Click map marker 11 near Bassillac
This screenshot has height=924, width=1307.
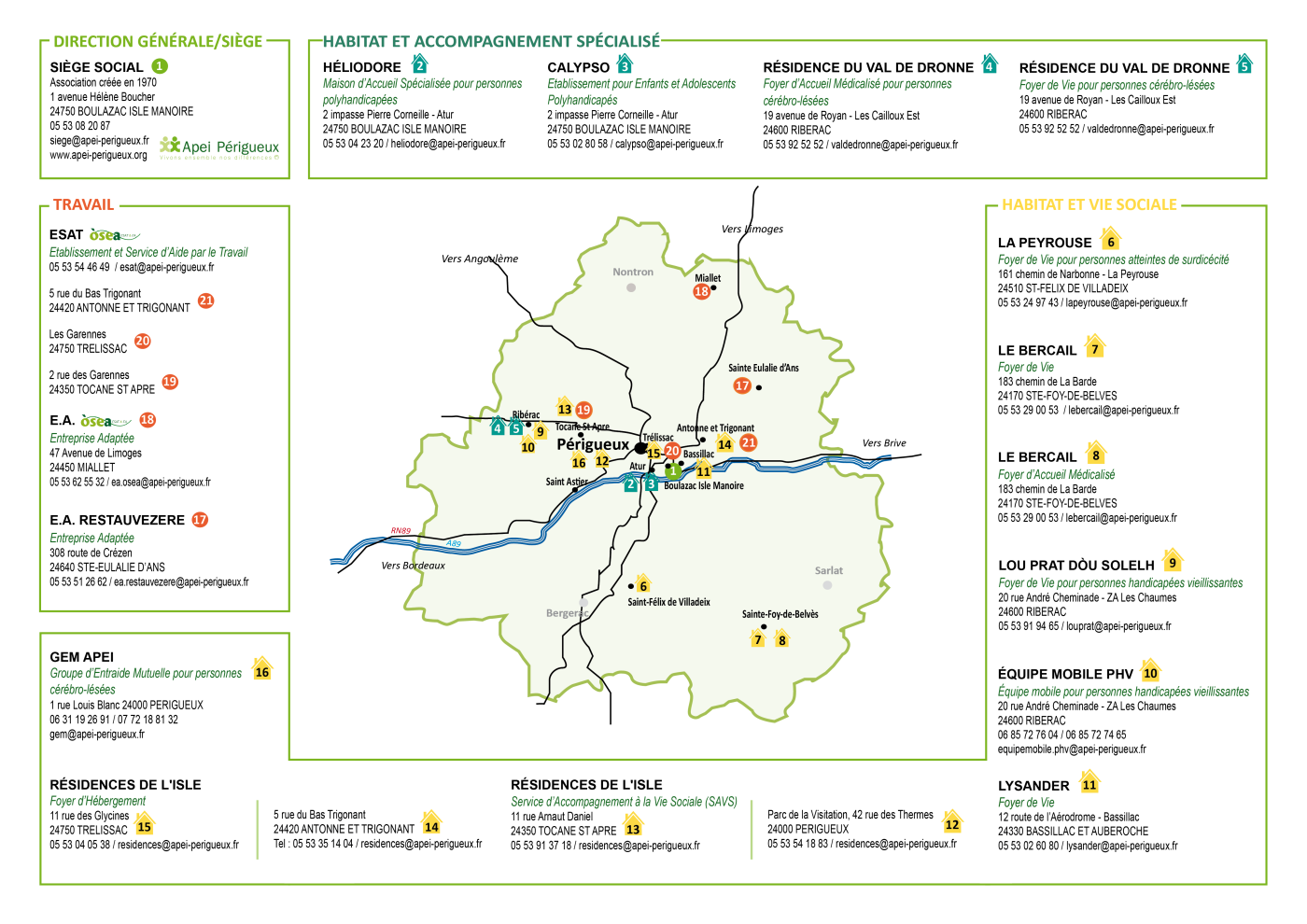tap(704, 469)
